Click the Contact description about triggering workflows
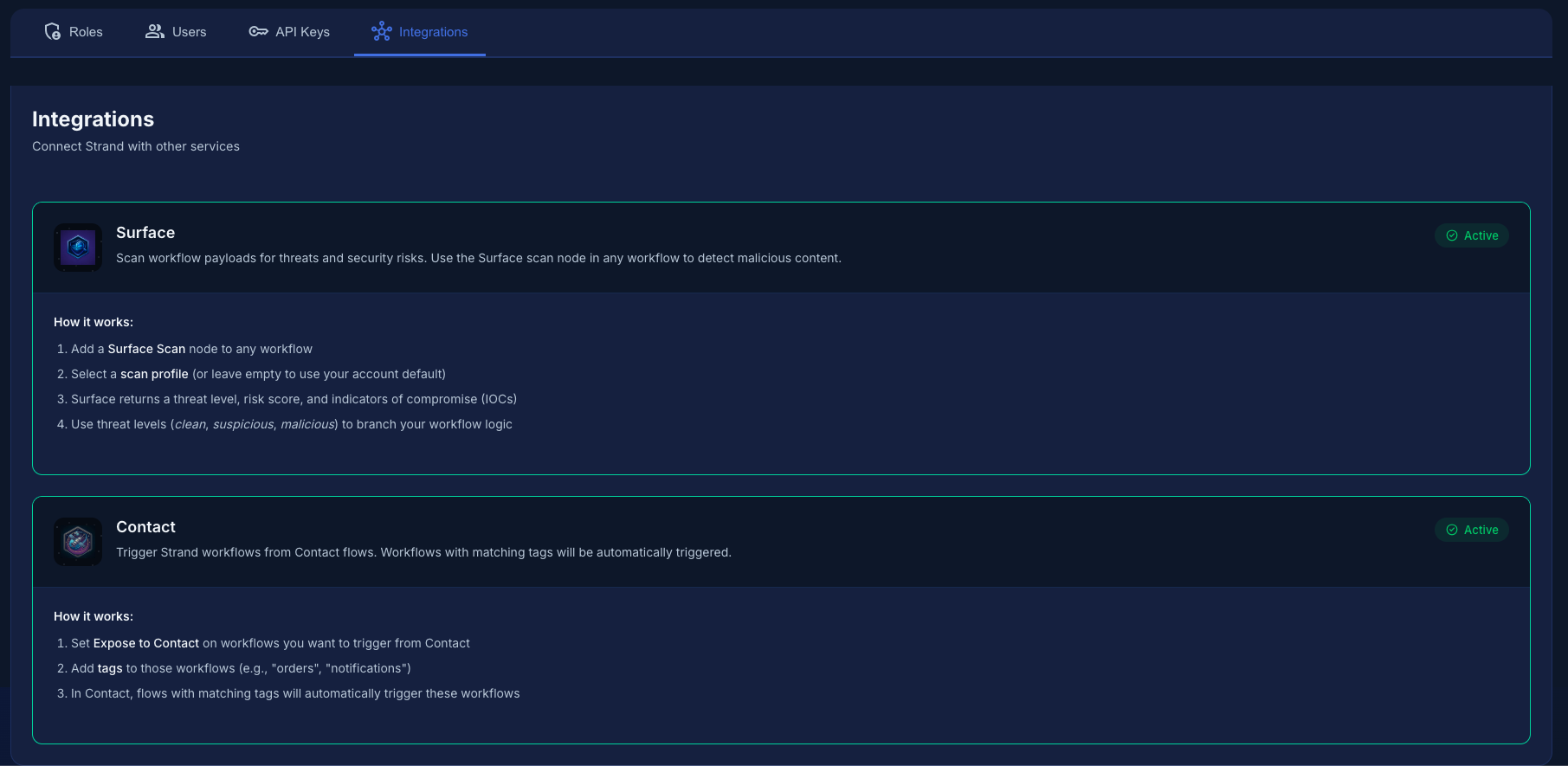 [424, 552]
